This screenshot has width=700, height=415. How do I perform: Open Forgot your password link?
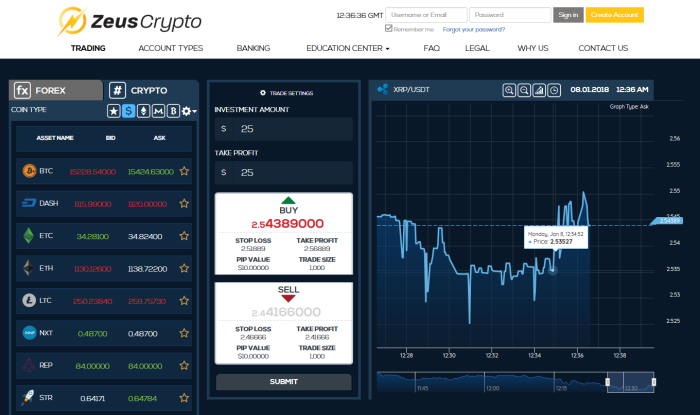(474, 29)
